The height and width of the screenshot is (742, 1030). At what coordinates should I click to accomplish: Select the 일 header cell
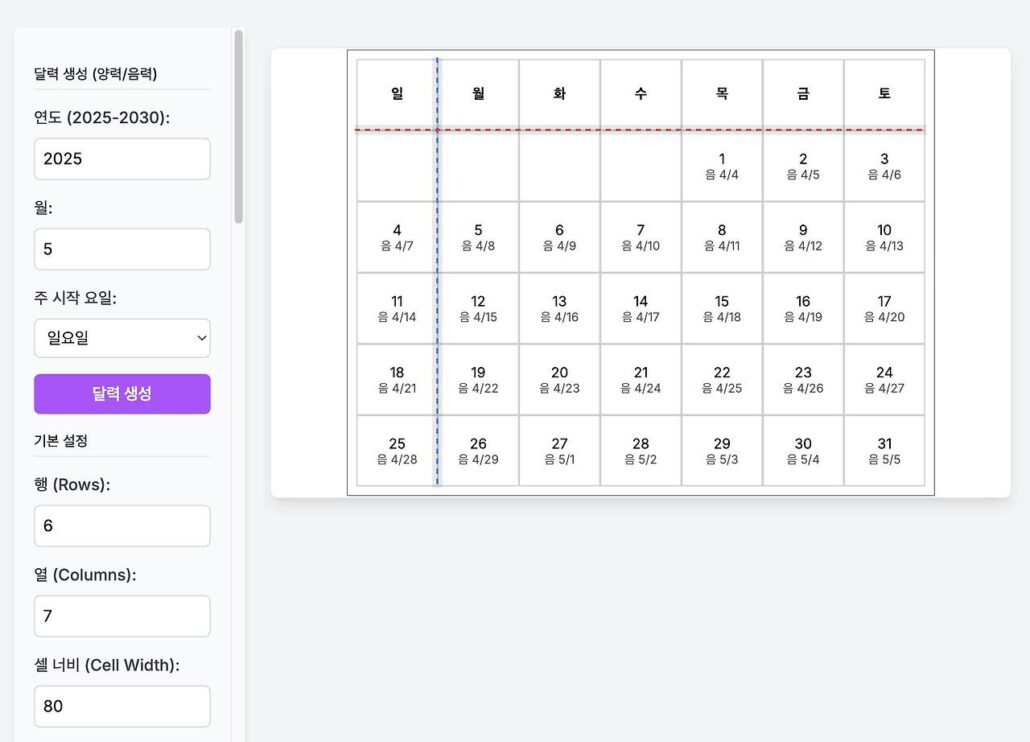[x=397, y=93]
